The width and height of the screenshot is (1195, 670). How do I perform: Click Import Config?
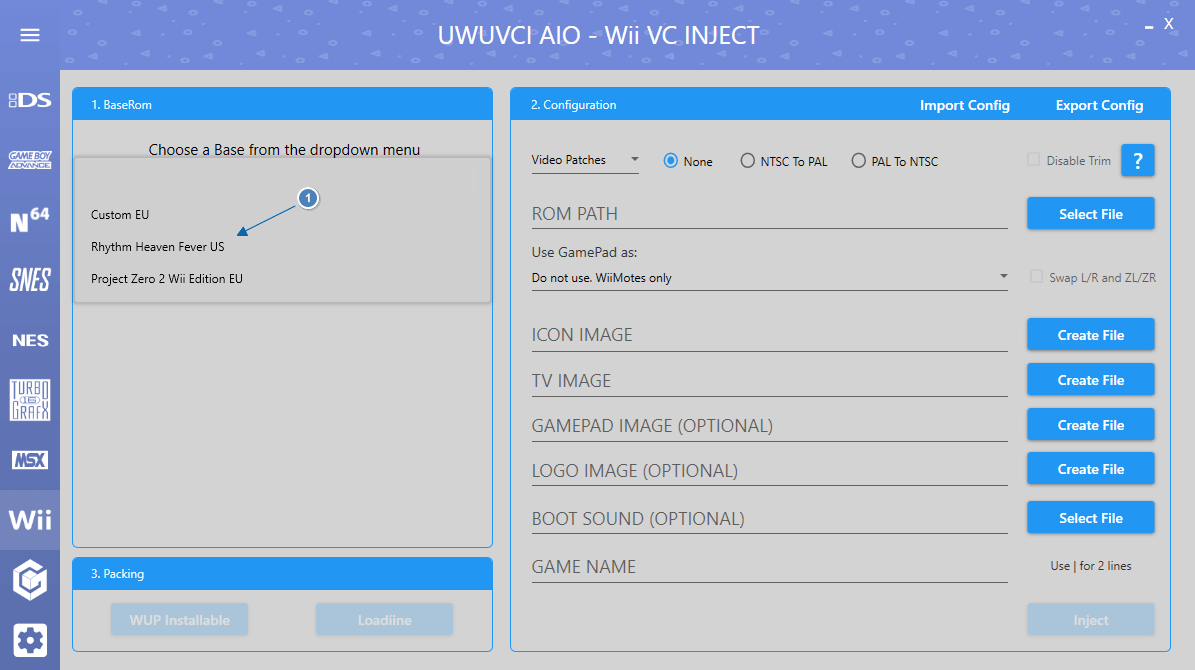point(965,105)
